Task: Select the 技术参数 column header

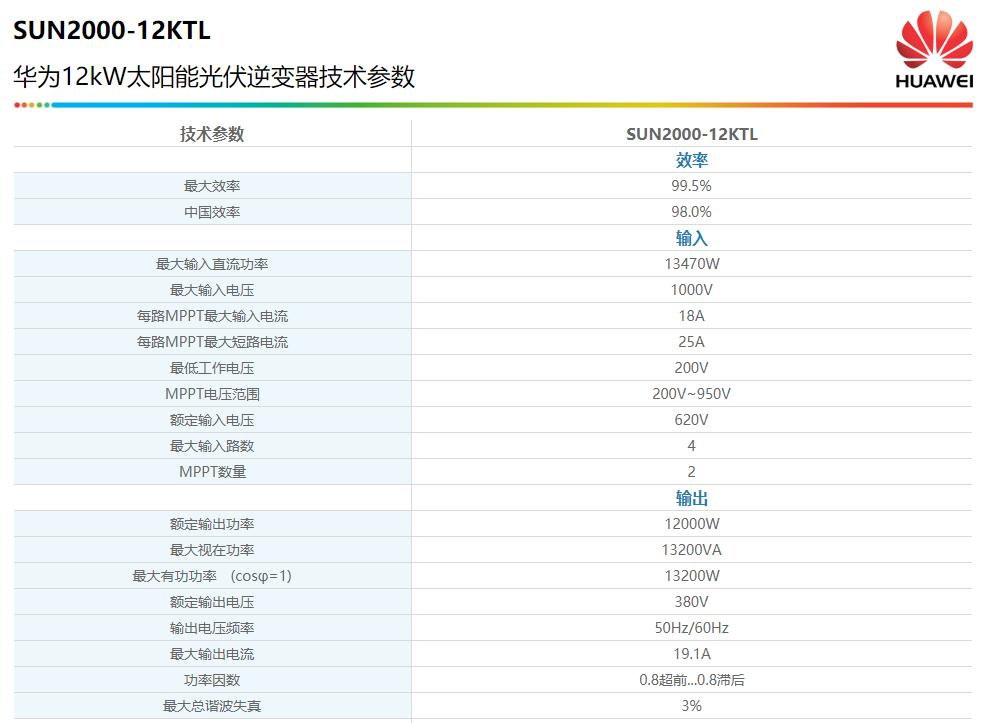Action: pyautogui.click(x=210, y=133)
